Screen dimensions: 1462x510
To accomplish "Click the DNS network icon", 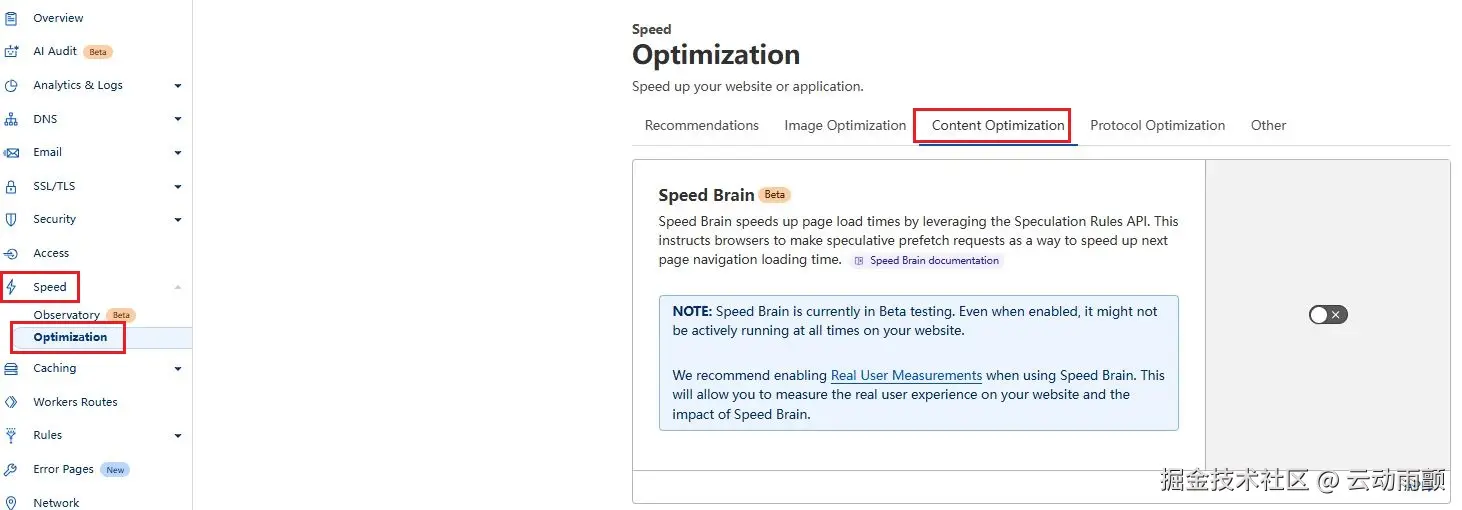I will (x=11, y=119).
